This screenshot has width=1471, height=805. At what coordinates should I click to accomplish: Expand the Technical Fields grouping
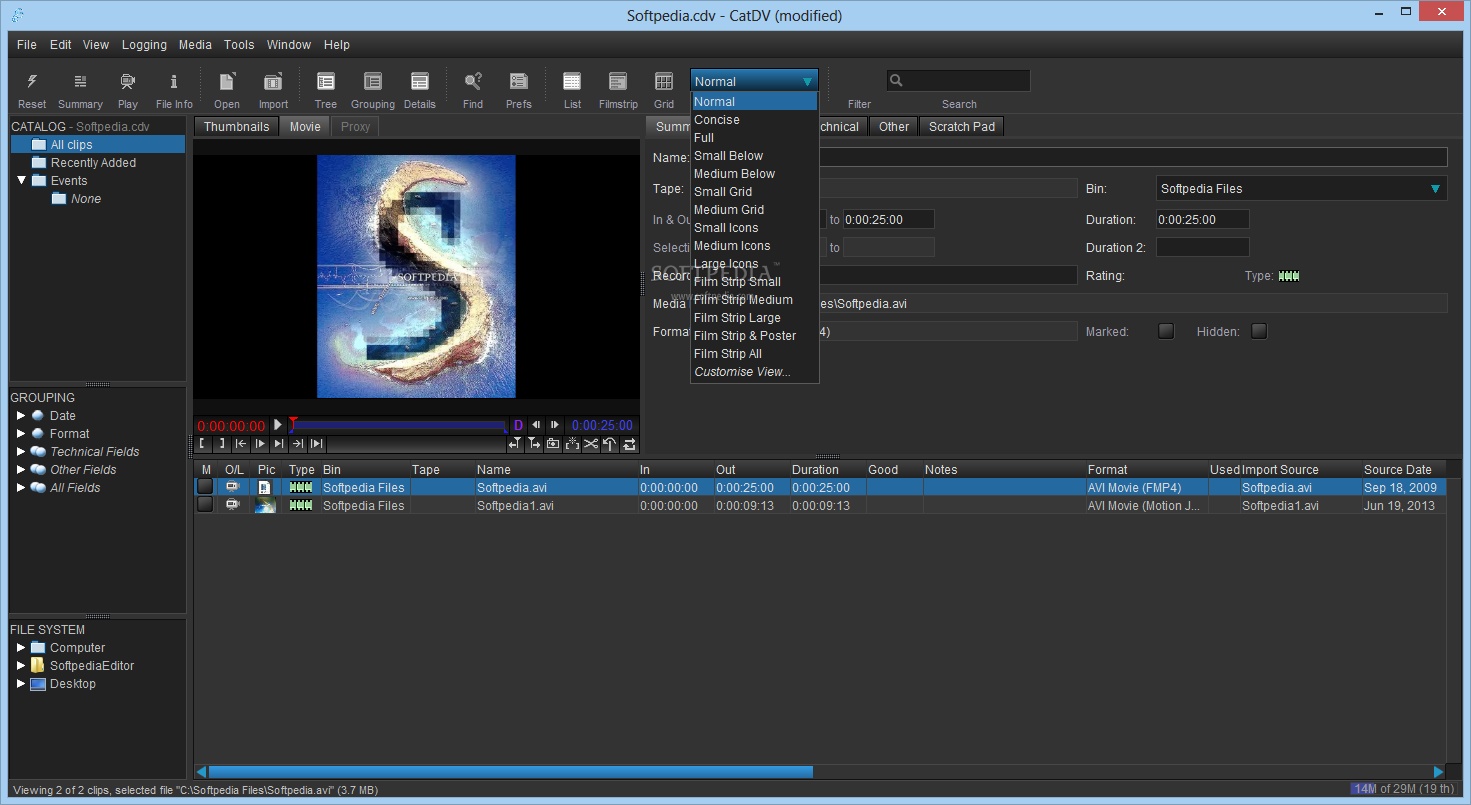(x=21, y=452)
